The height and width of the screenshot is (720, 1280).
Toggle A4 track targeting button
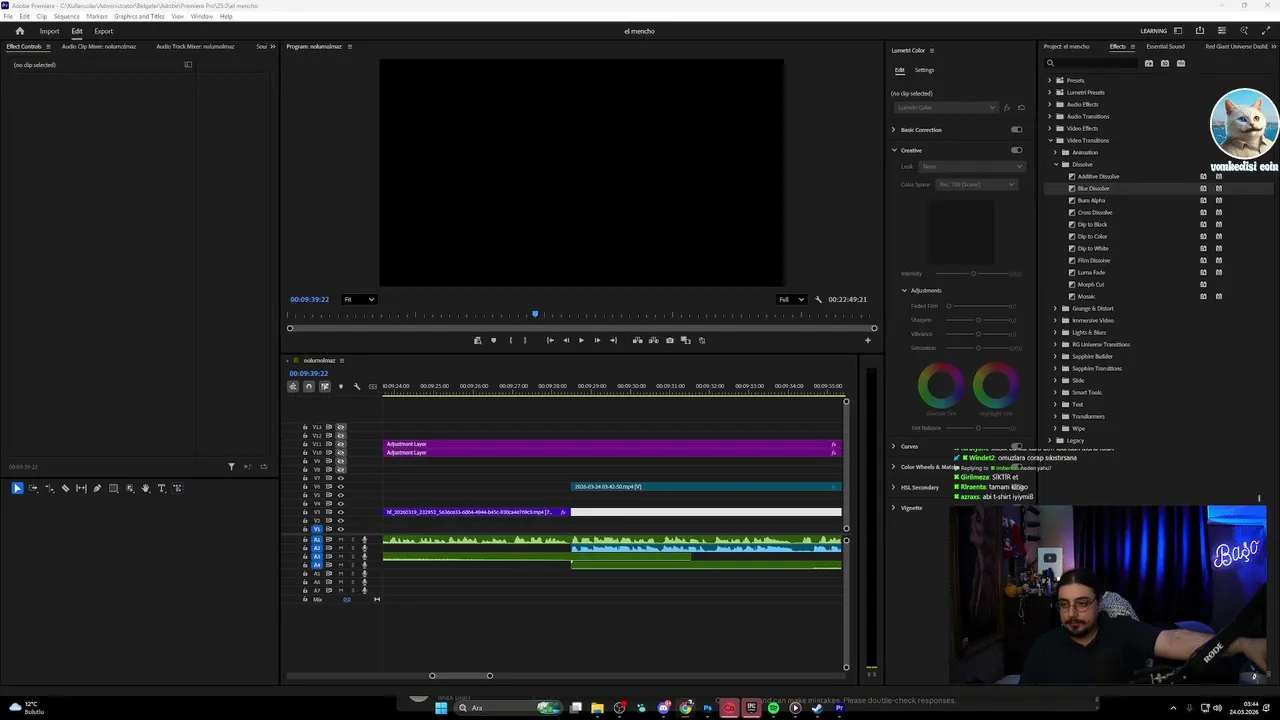[317, 565]
